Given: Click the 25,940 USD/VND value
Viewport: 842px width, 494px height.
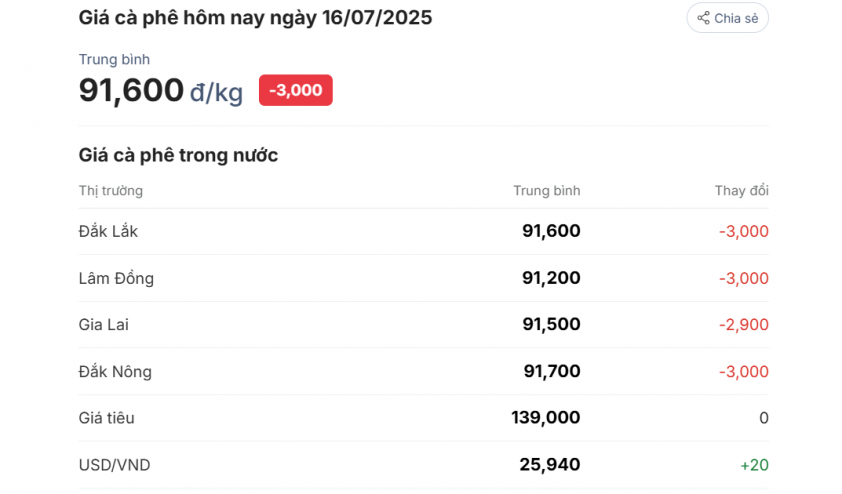Looking at the screenshot, I should (x=550, y=464).
